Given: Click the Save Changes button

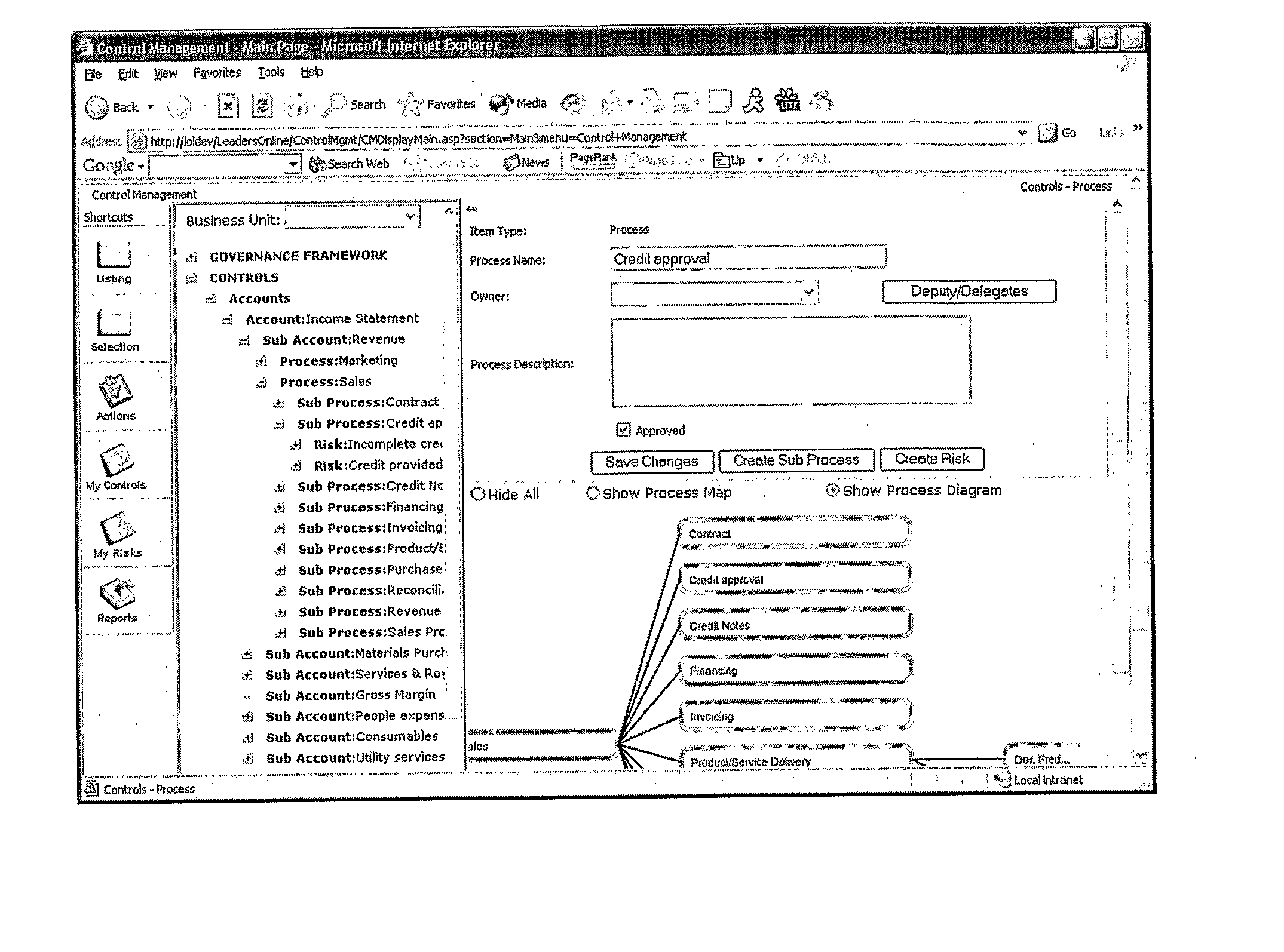Looking at the screenshot, I should tap(651, 462).
